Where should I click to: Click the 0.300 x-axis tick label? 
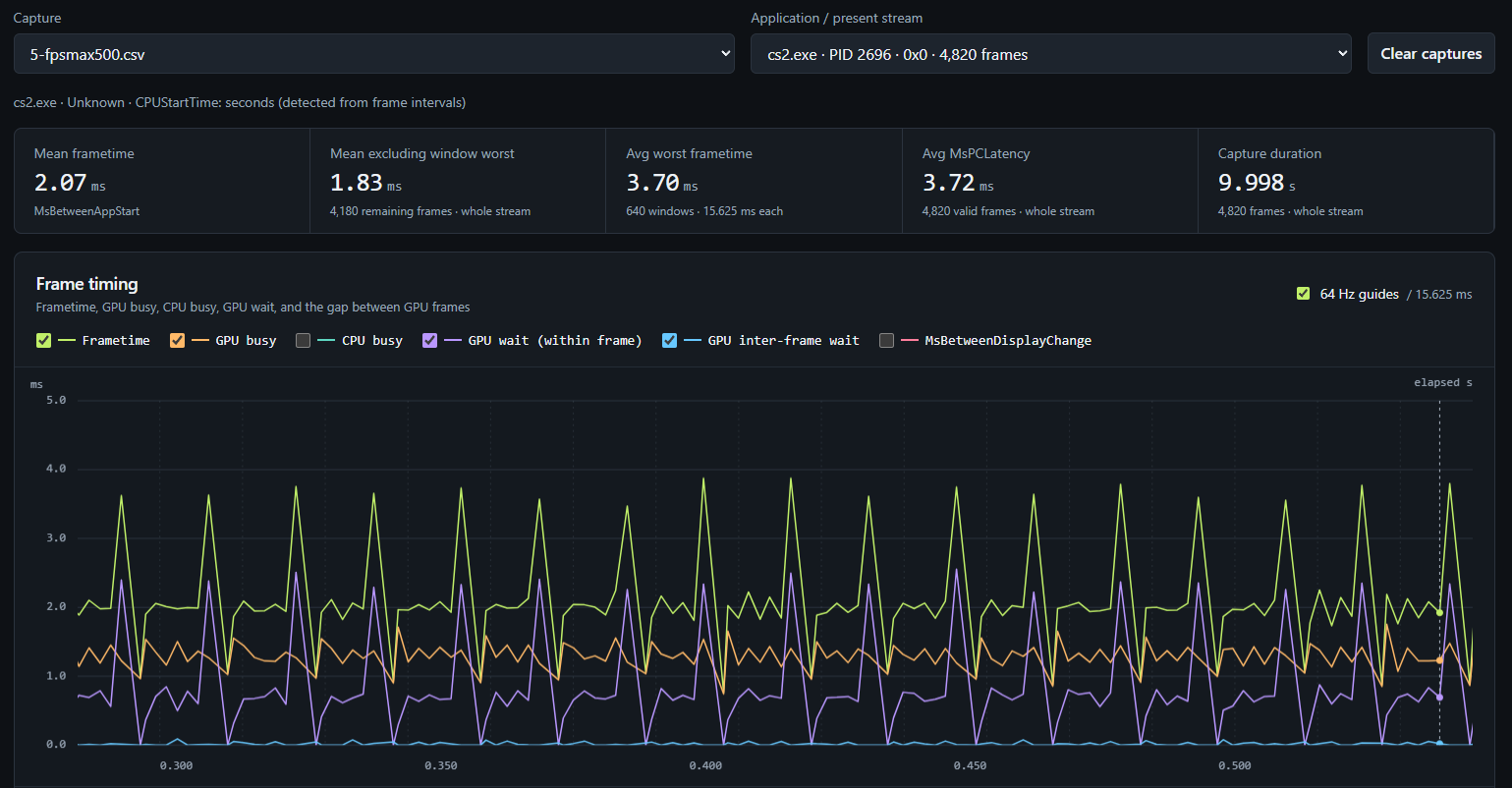click(x=176, y=765)
